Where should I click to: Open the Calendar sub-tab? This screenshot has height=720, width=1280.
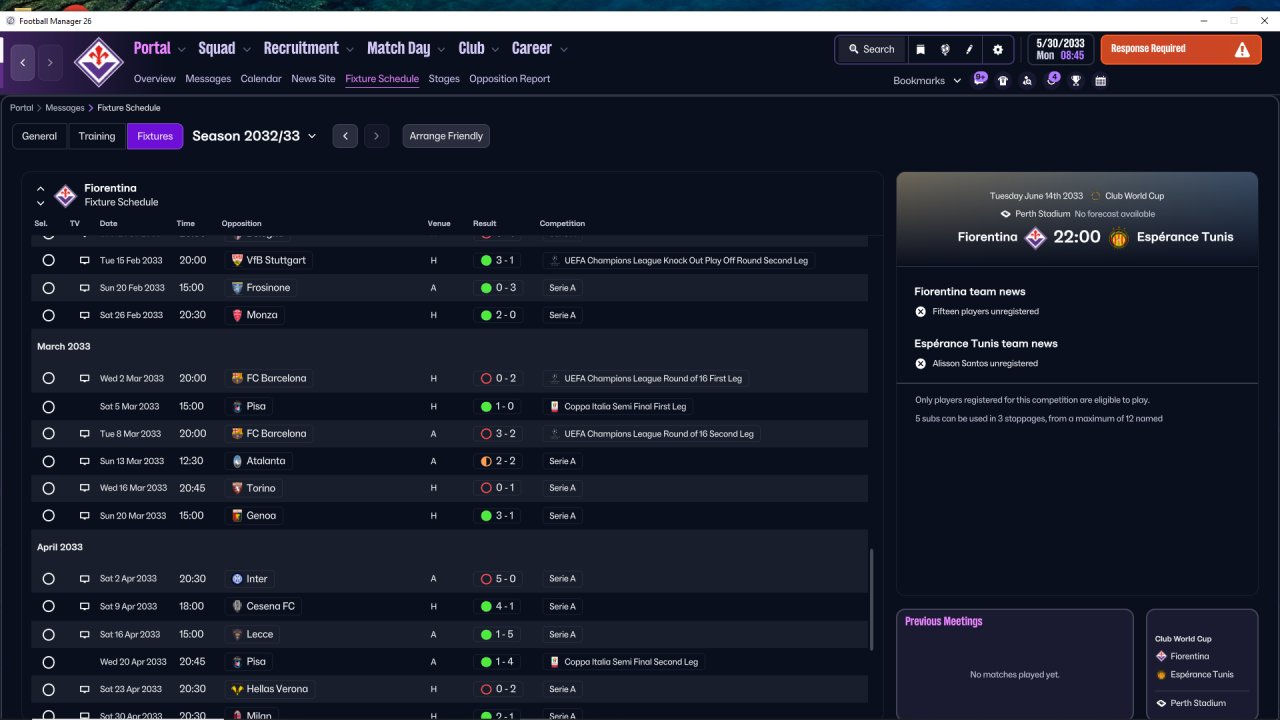pyautogui.click(x=261, y=79)
